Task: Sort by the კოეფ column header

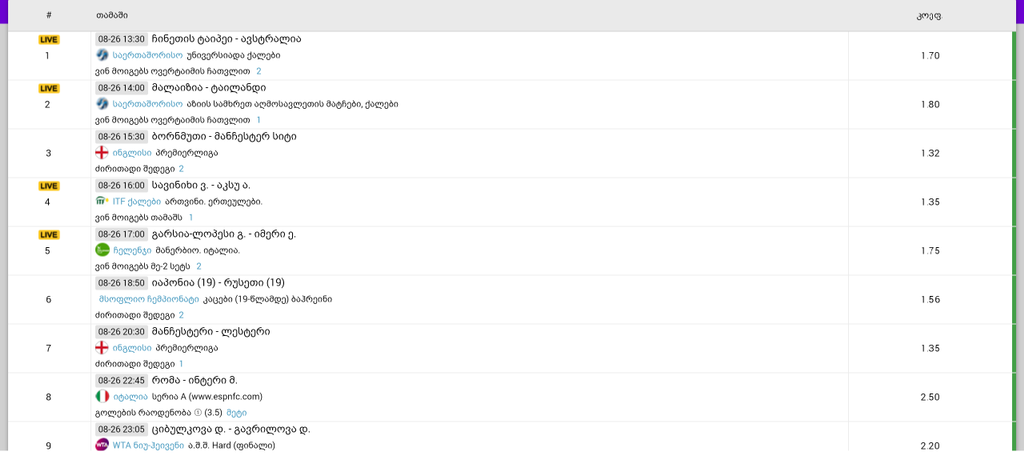Action: (x=929, y=16)
